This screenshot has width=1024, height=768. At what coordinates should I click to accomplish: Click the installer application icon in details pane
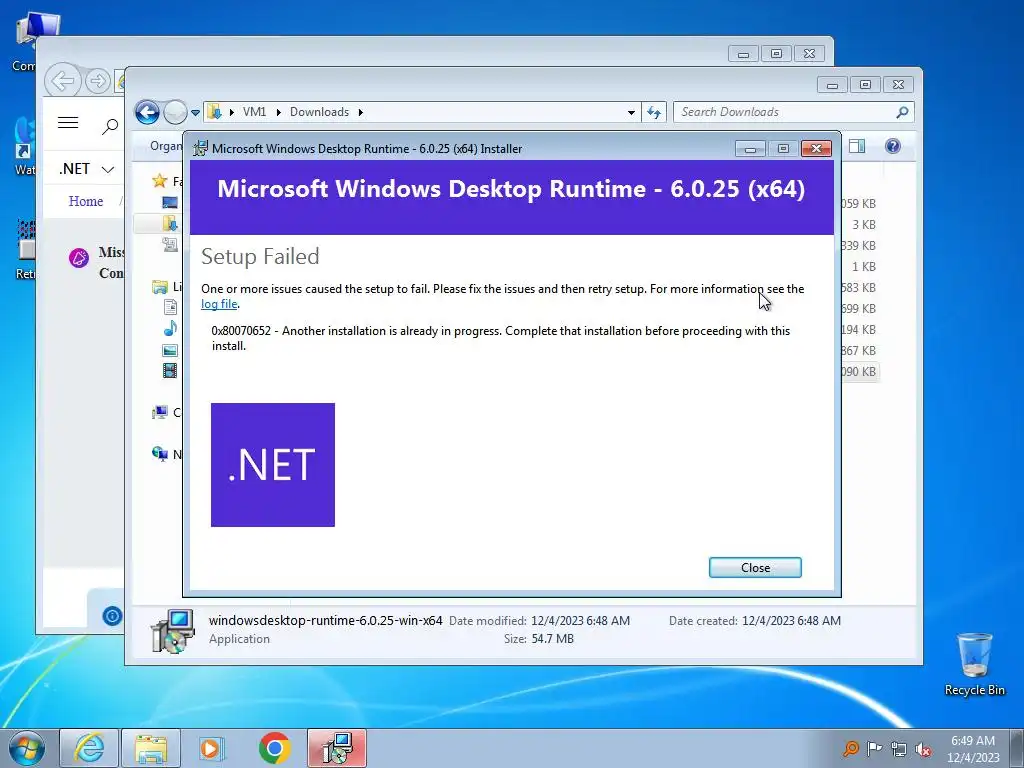point(172,630)
